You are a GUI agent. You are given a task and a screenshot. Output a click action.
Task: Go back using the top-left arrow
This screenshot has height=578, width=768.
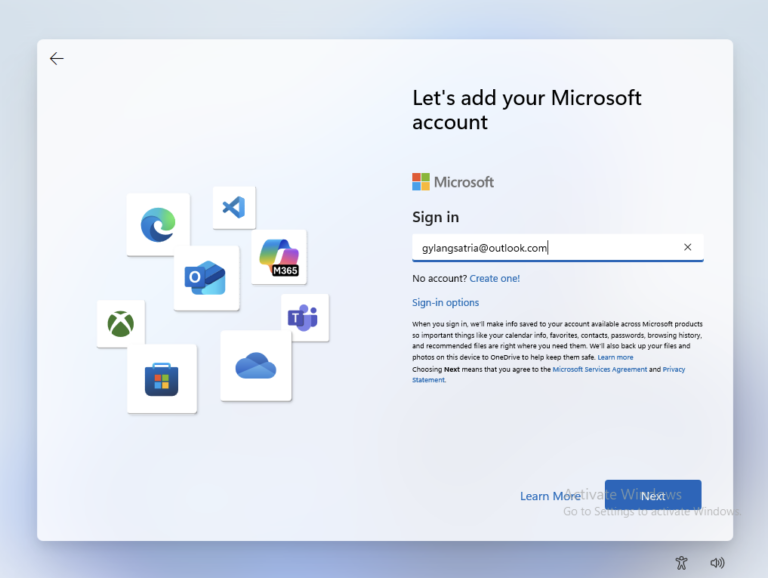click(x=57, y=59)
